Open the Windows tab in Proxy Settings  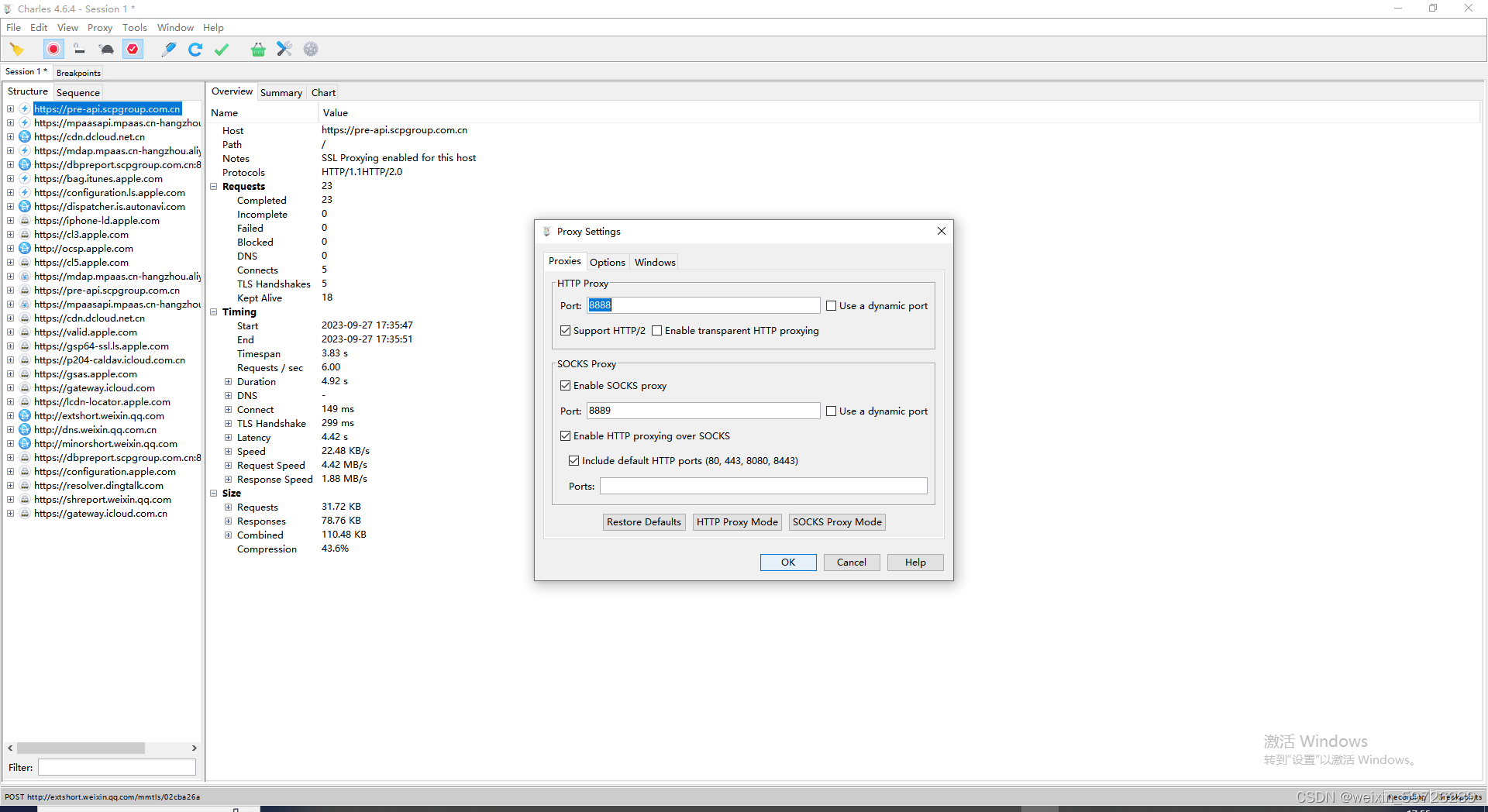click(x=655, y=262)
